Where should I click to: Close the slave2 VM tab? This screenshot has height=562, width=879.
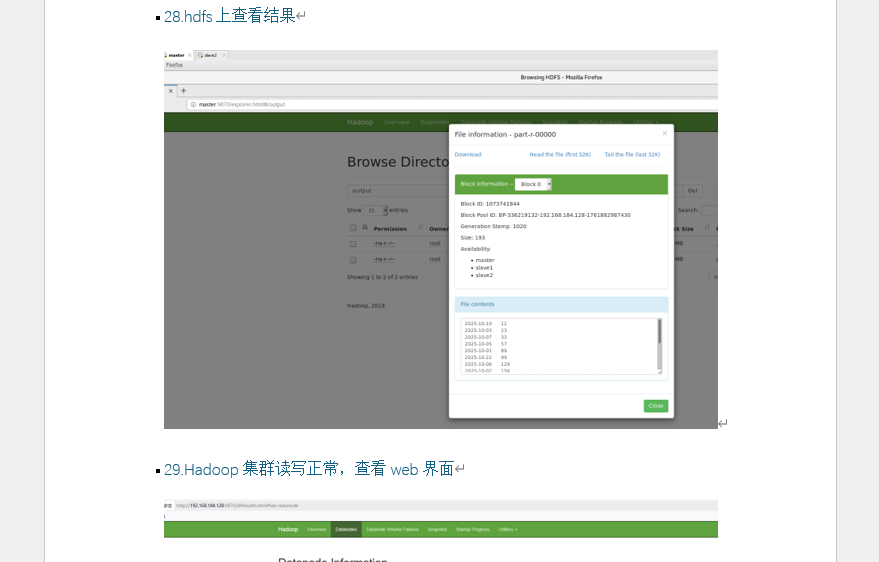click(224, 55)
